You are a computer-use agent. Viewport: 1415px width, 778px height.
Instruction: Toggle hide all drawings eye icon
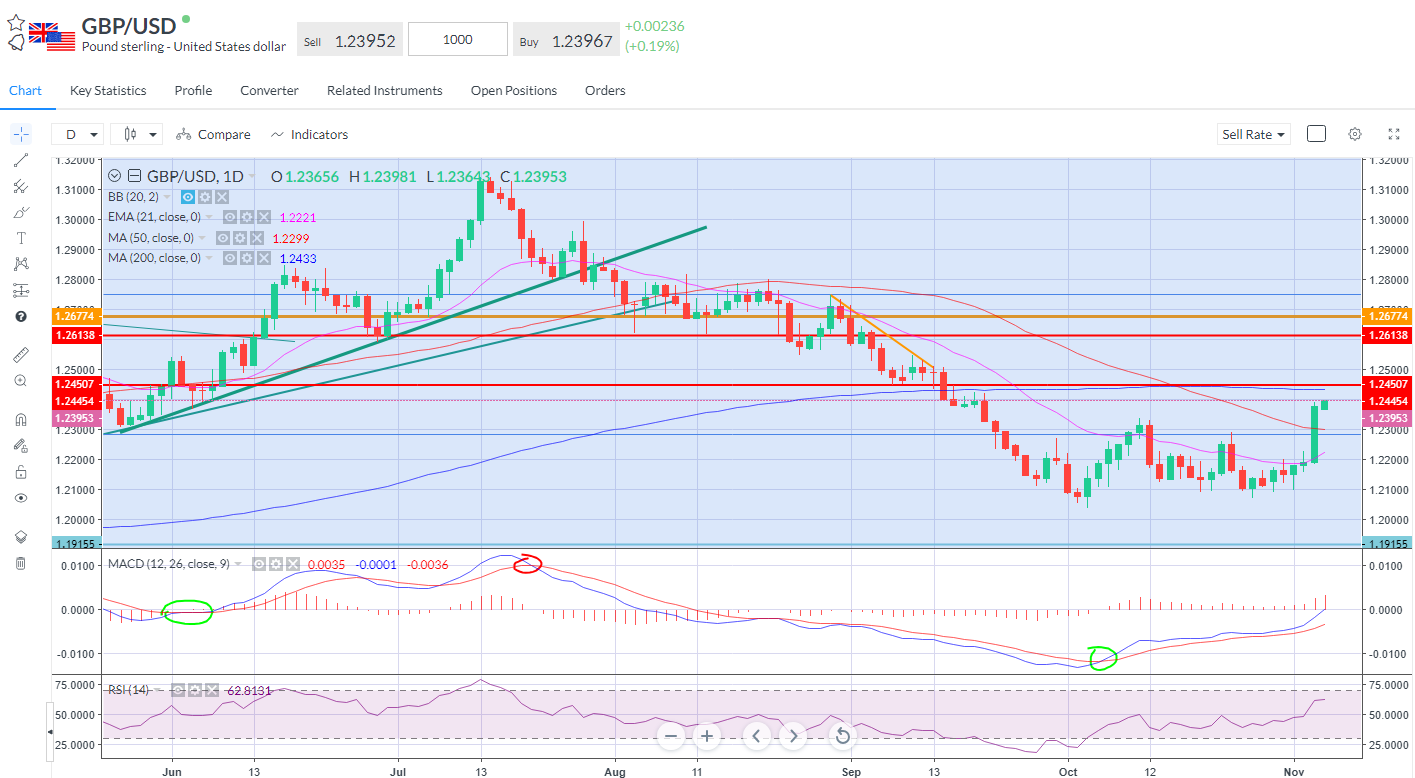tap(20, 498)
